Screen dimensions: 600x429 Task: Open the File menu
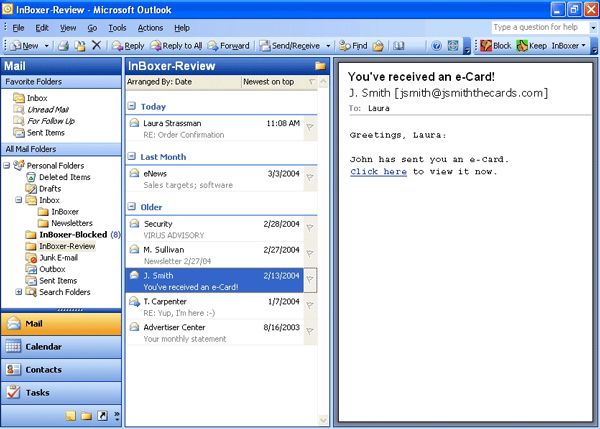coord(18,28)
